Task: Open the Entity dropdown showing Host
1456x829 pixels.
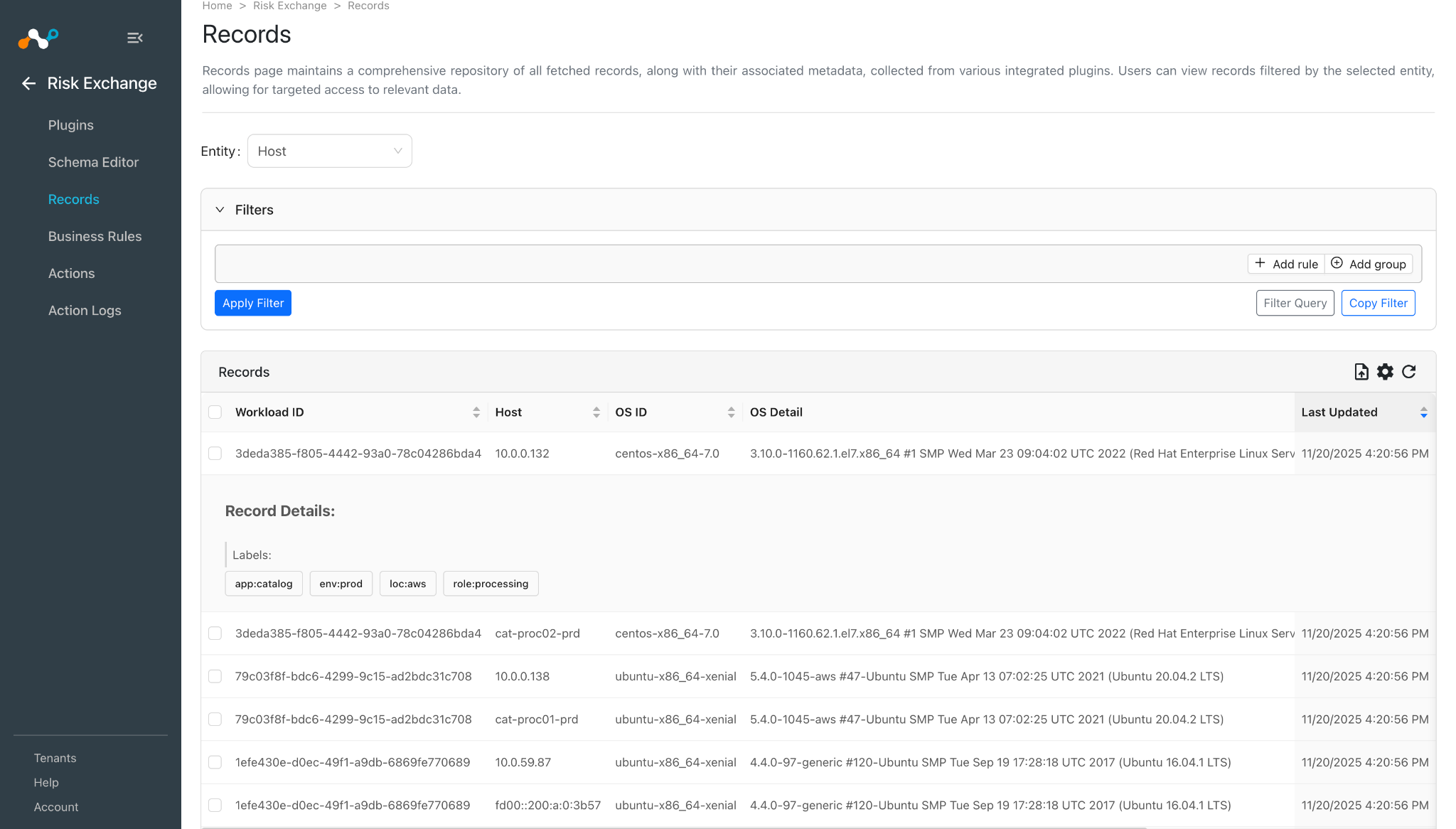Action: pyautogui.click(x=330, y=151)
